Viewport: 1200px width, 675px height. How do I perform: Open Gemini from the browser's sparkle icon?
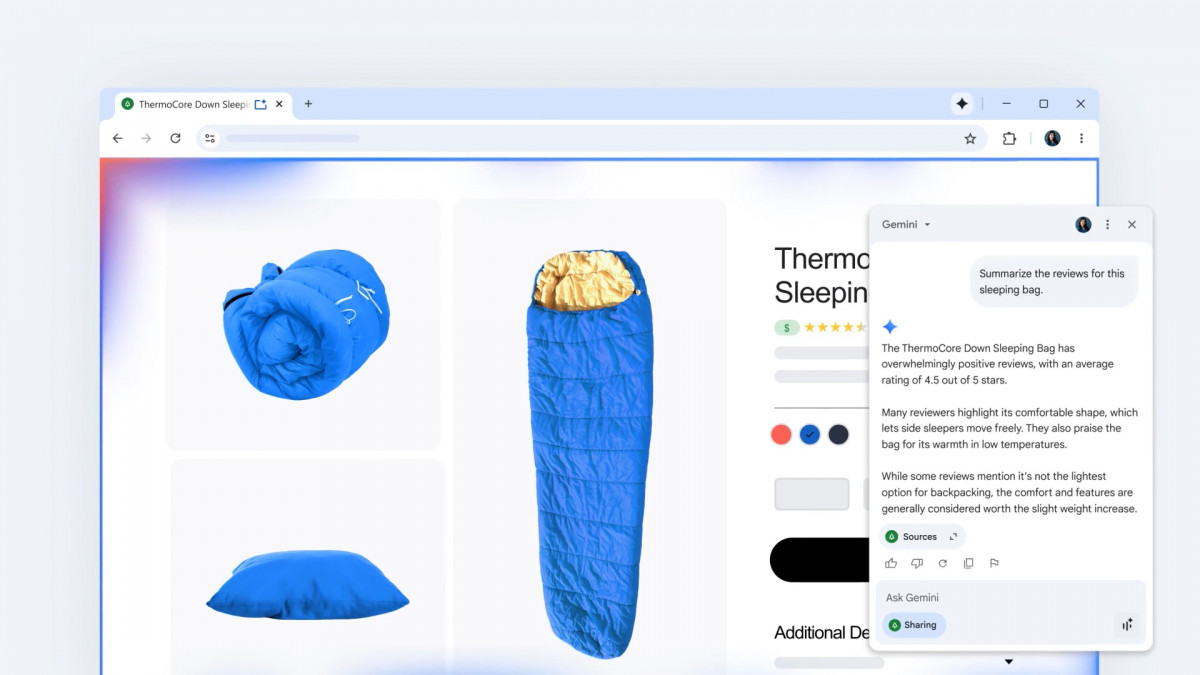point(962,104)
